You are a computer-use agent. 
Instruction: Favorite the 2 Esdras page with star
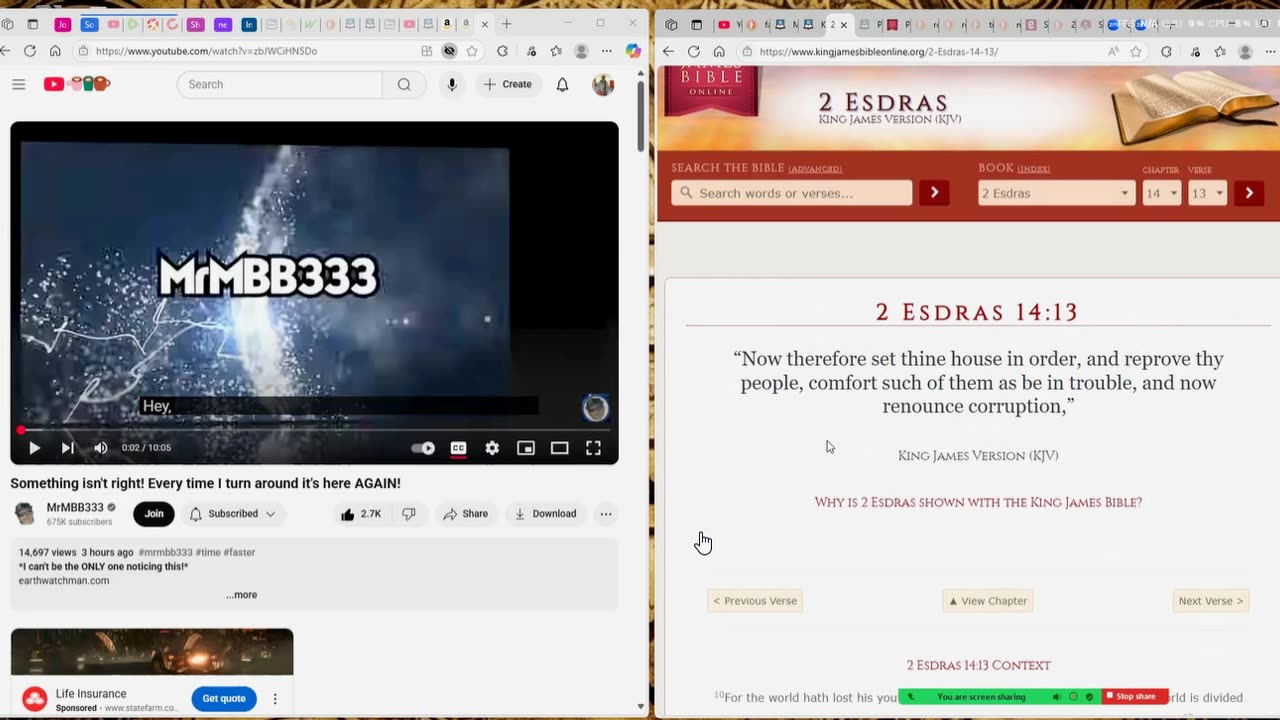click(1136, 52)
